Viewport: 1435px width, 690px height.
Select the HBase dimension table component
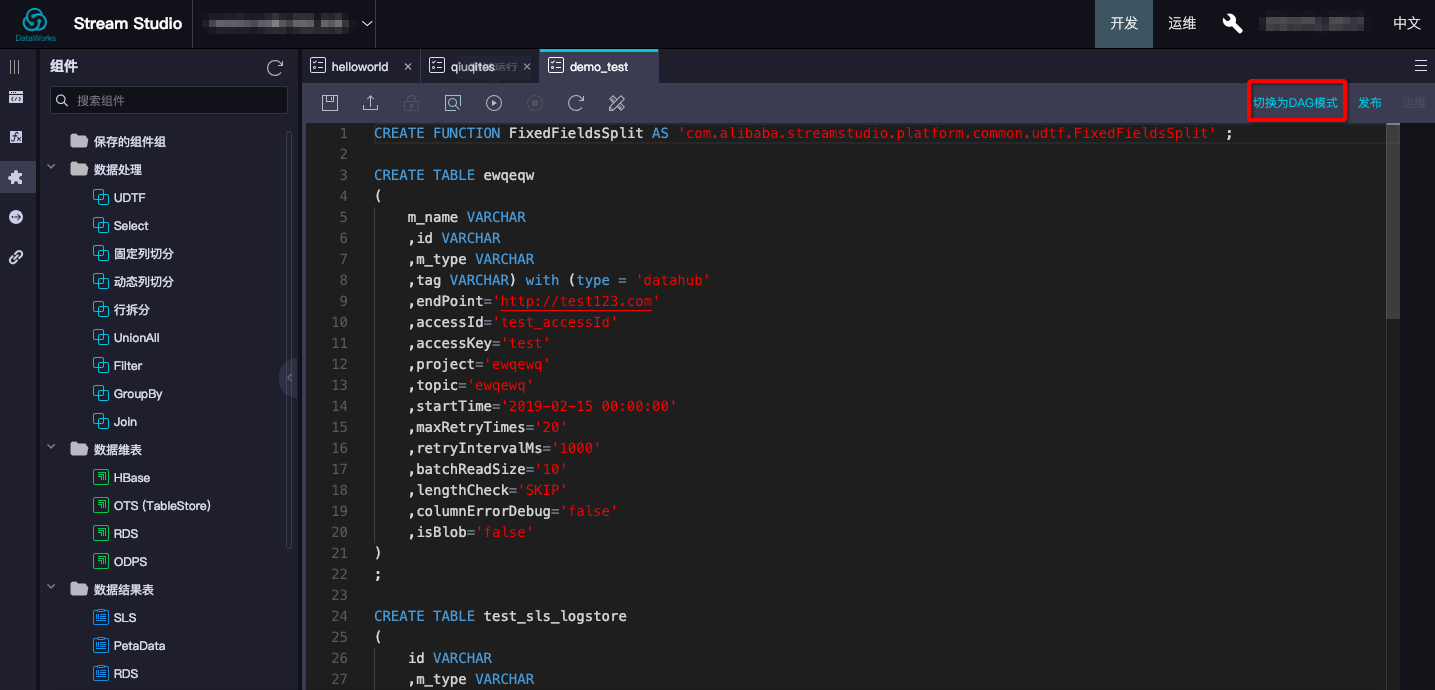(122, 478)
